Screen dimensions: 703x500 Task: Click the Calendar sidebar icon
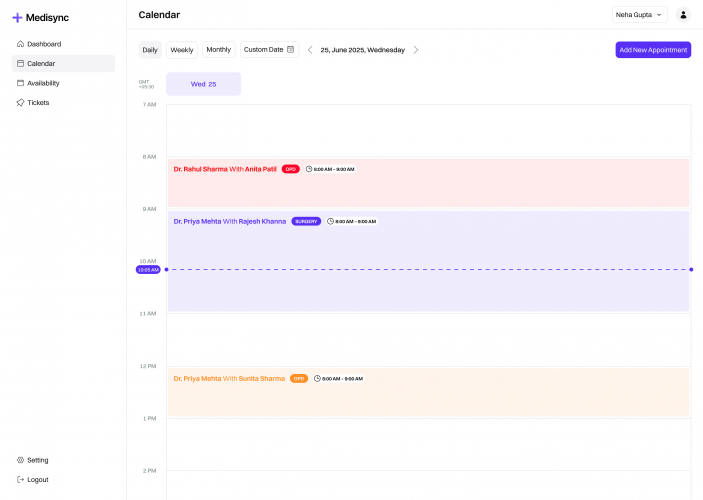point(20,63)
